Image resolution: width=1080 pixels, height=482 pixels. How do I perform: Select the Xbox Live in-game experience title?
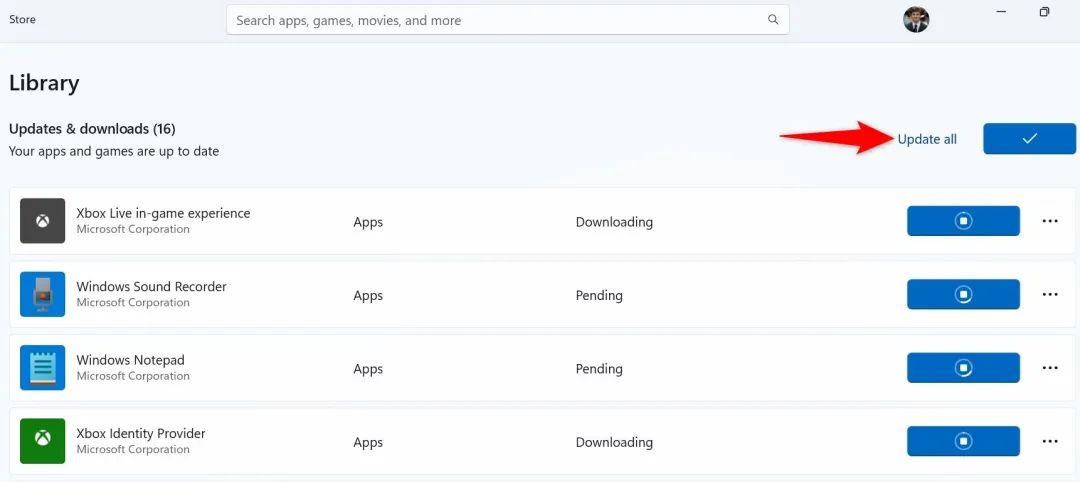point(163,213)
